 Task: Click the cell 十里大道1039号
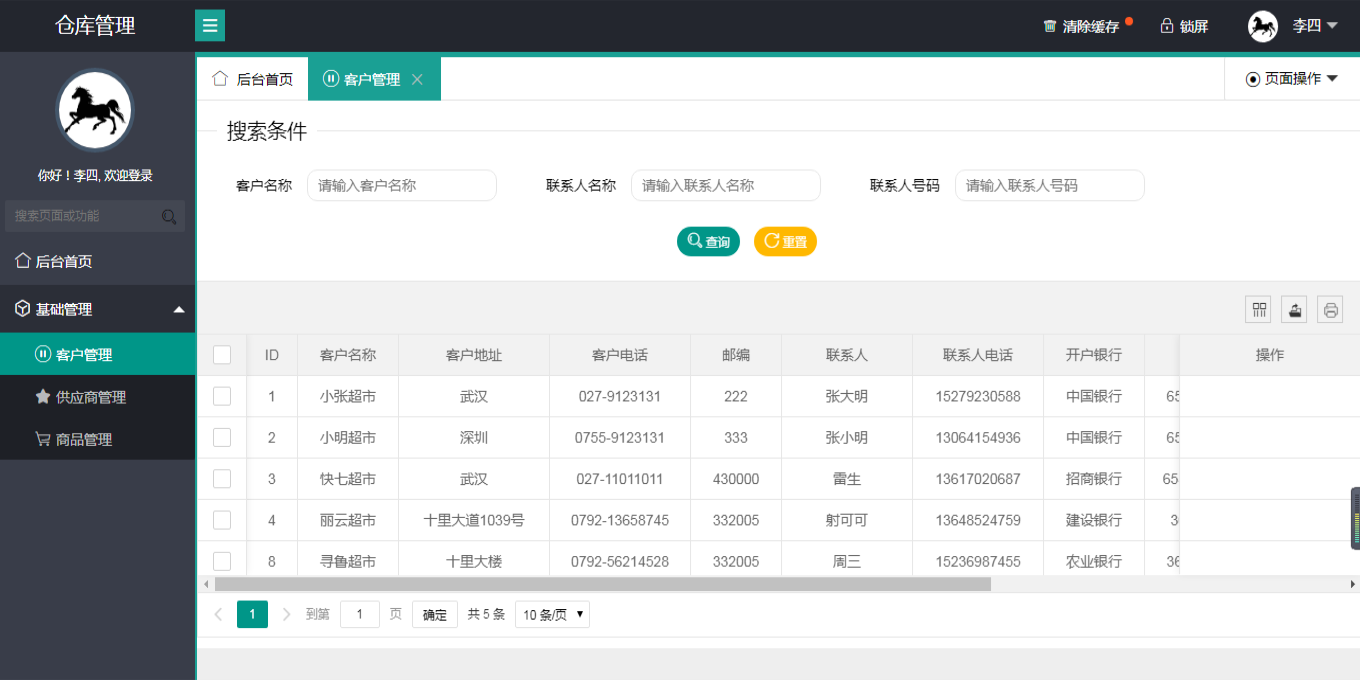474,520
